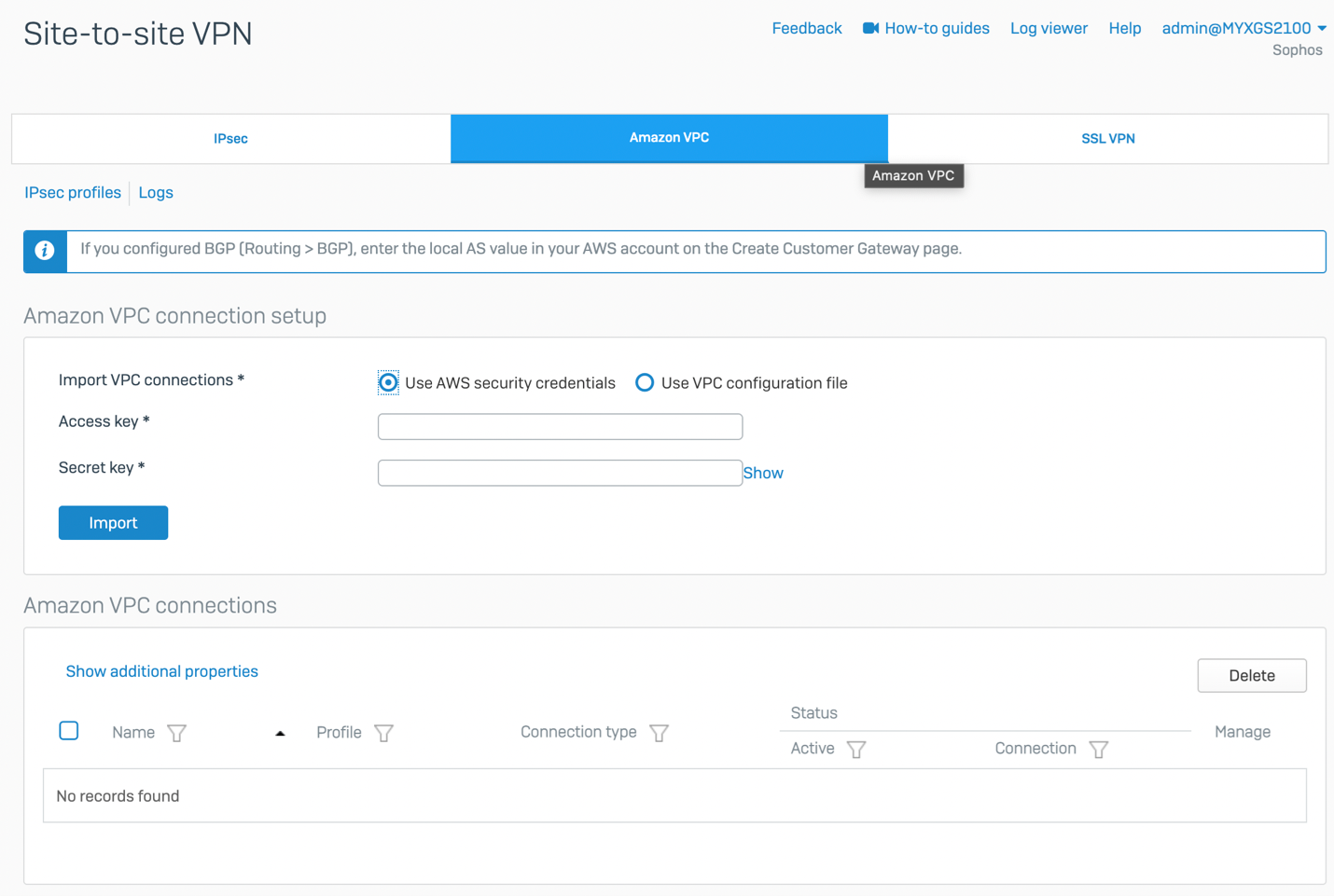Click the Connection status column header

pos(1035,749)
